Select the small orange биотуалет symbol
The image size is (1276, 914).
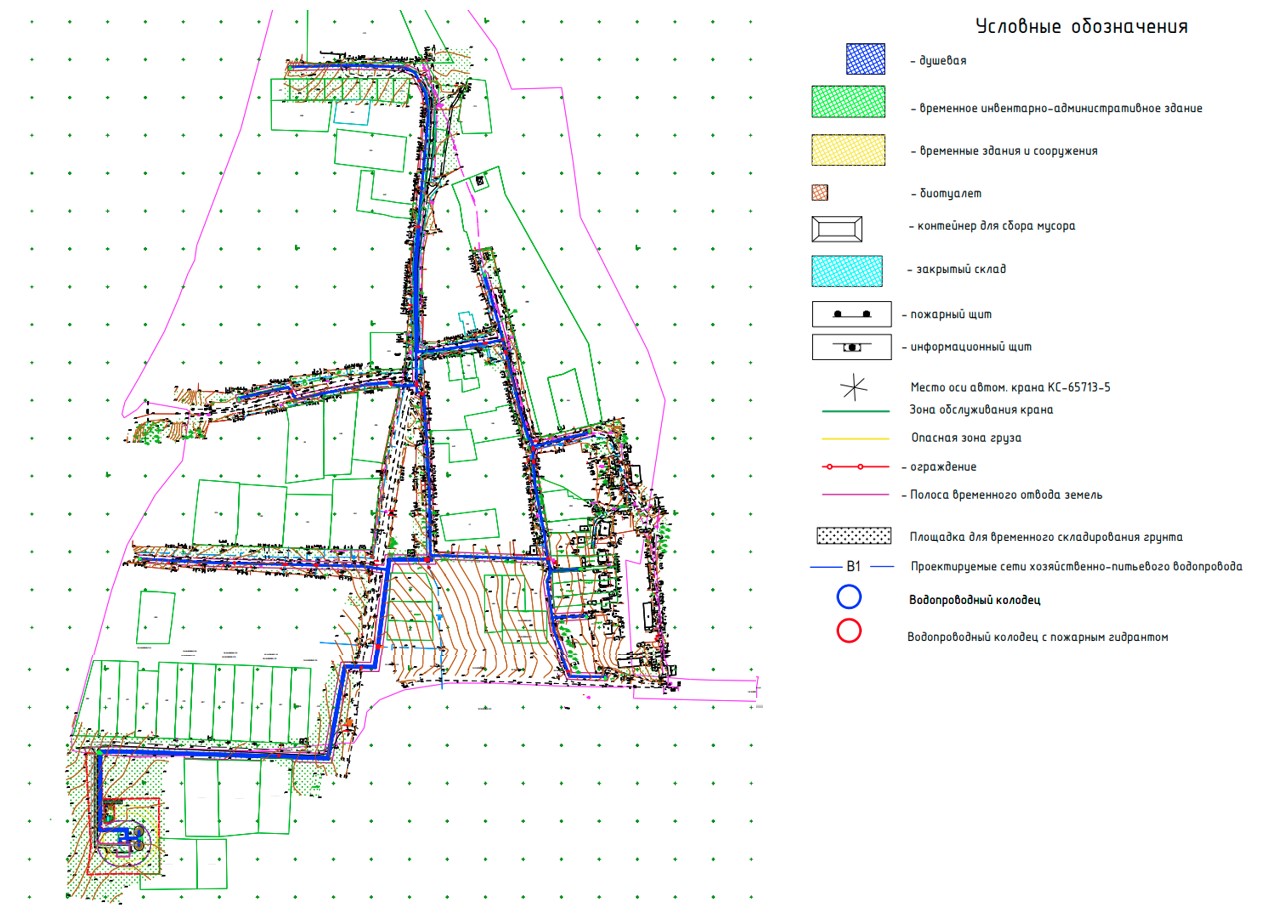(820, 193)
